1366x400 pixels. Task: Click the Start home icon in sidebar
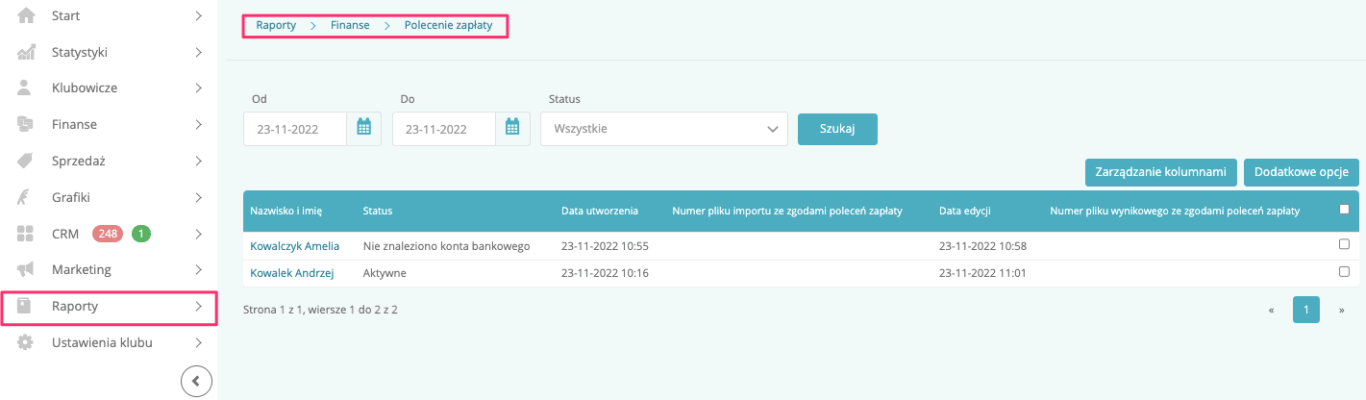pyautogui.click(x=26, y=16)
